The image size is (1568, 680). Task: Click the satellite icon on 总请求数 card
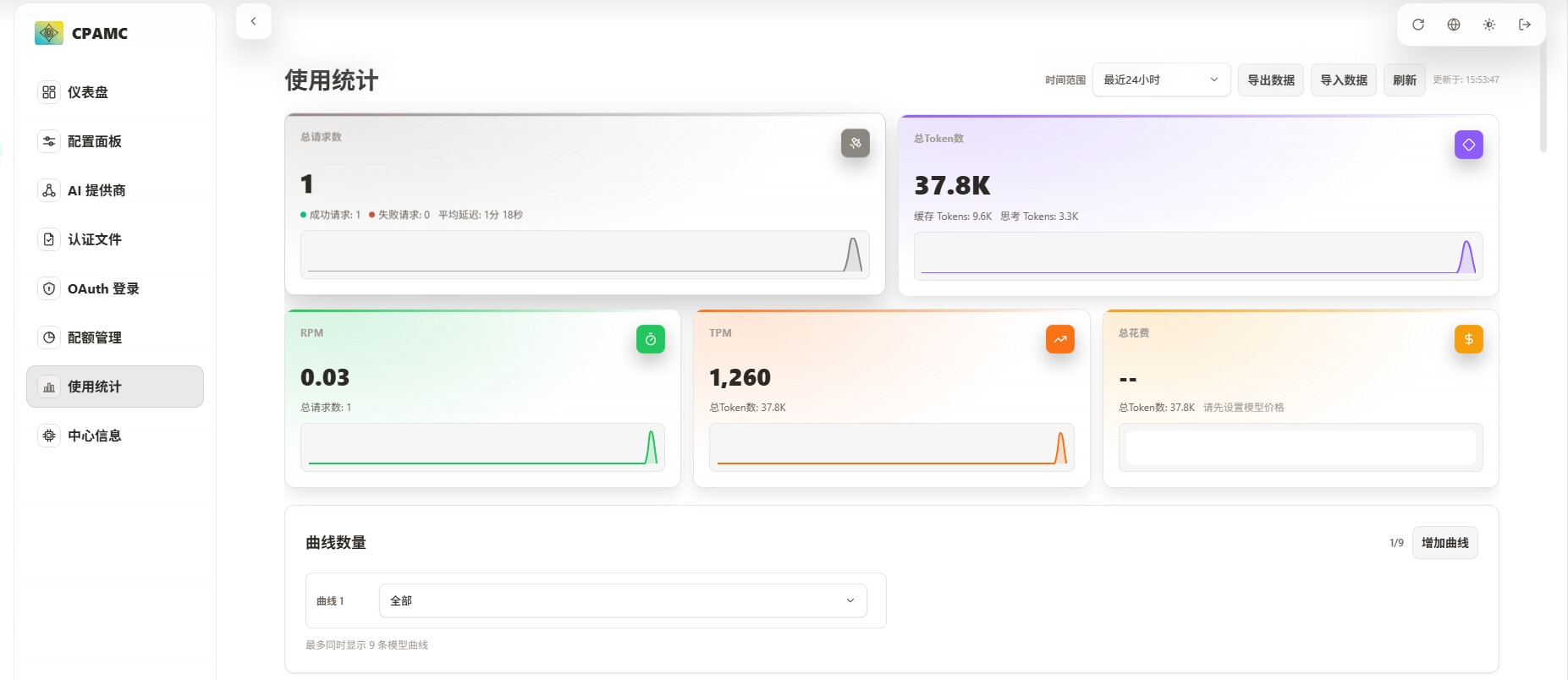coord(856,143)
